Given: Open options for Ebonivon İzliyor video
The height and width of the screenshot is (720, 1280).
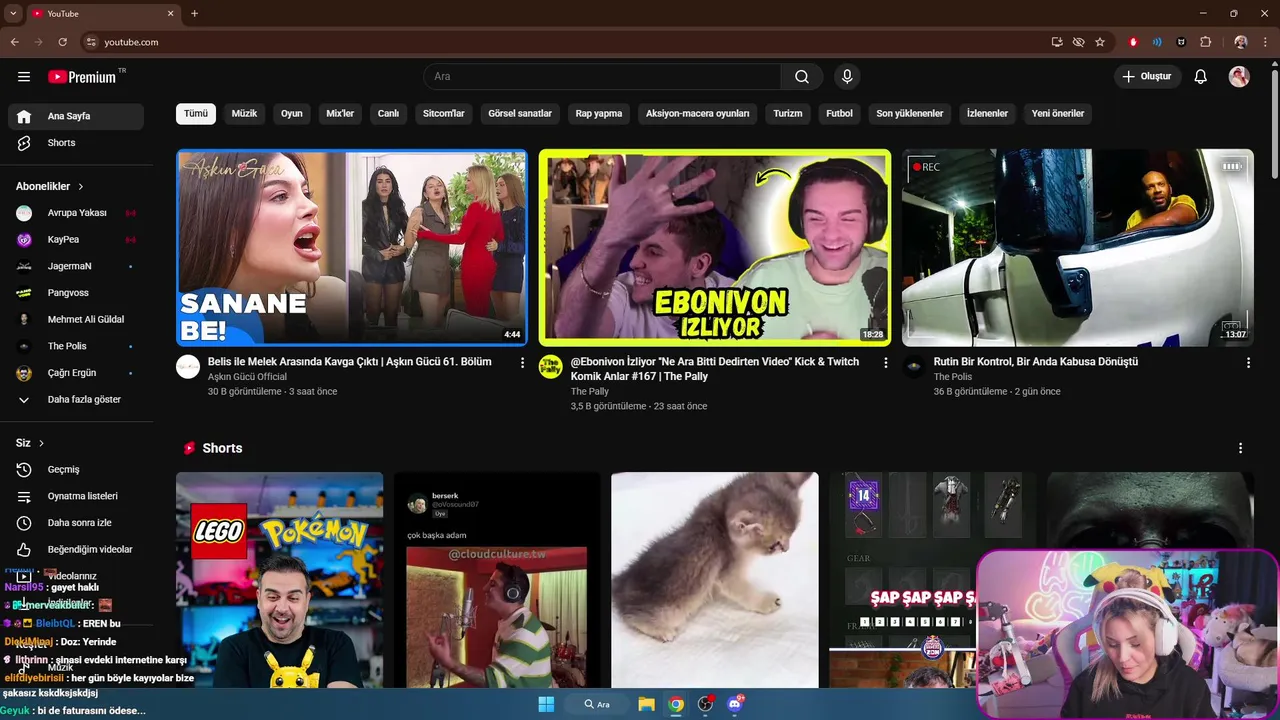Looking at the screenshot, I should (885, 363).
